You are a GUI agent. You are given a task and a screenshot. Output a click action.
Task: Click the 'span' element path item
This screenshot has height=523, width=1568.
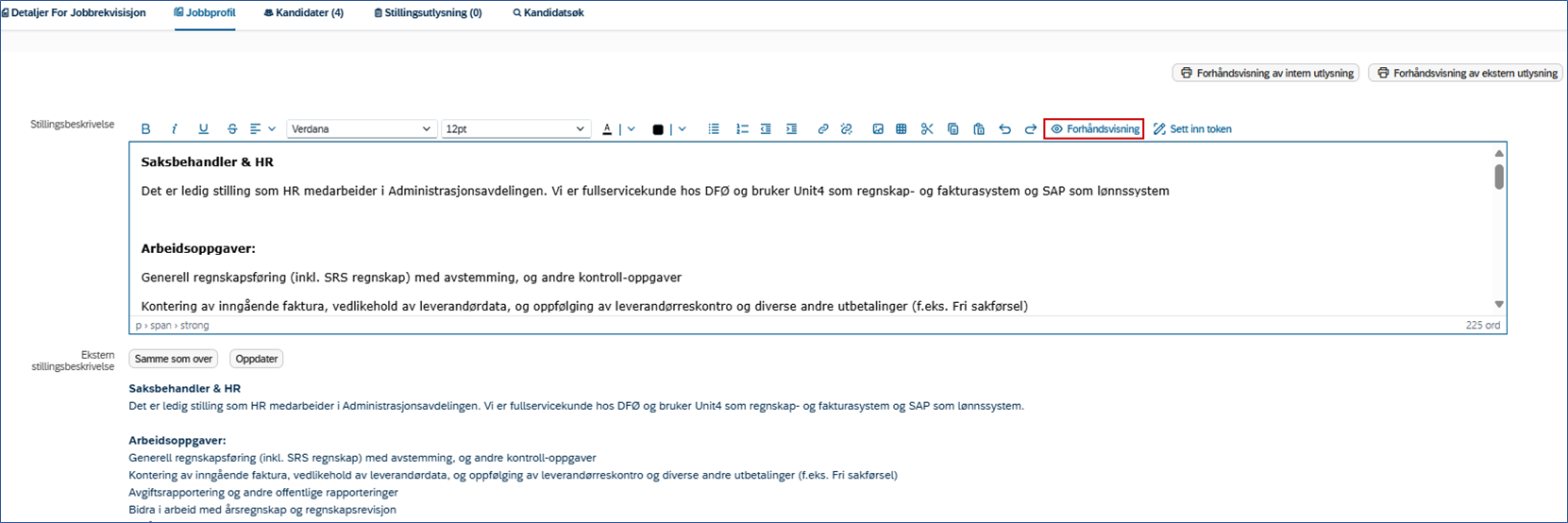coord(160,325)
